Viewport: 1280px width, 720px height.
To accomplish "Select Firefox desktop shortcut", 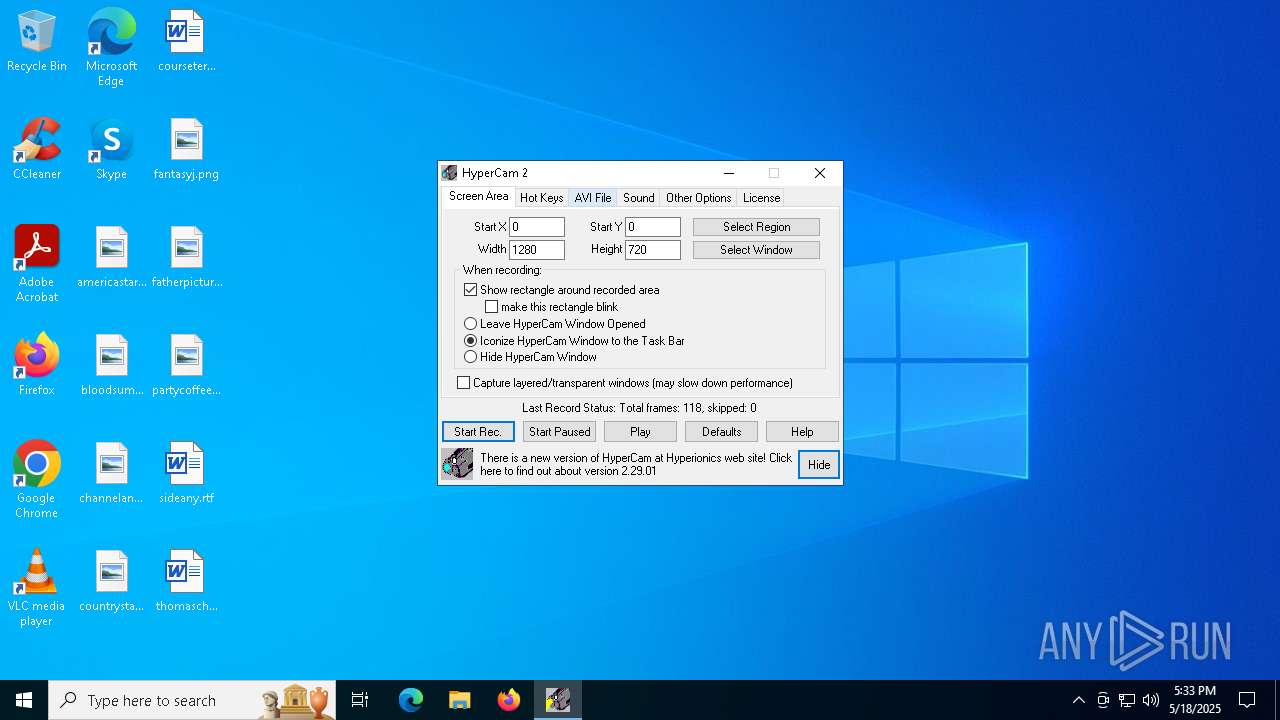I will (x=37, y=366).
